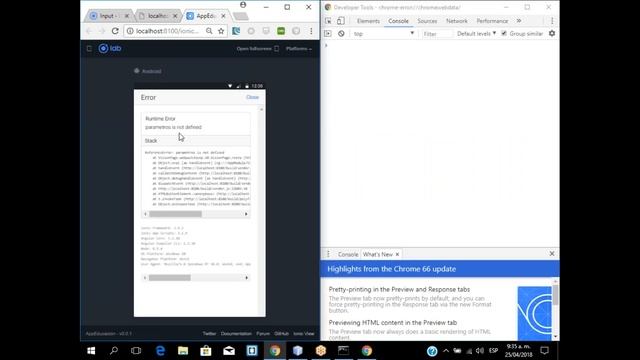Open the Documentation footer link
This screenshot has height=360, width=640.
(236, 333)
